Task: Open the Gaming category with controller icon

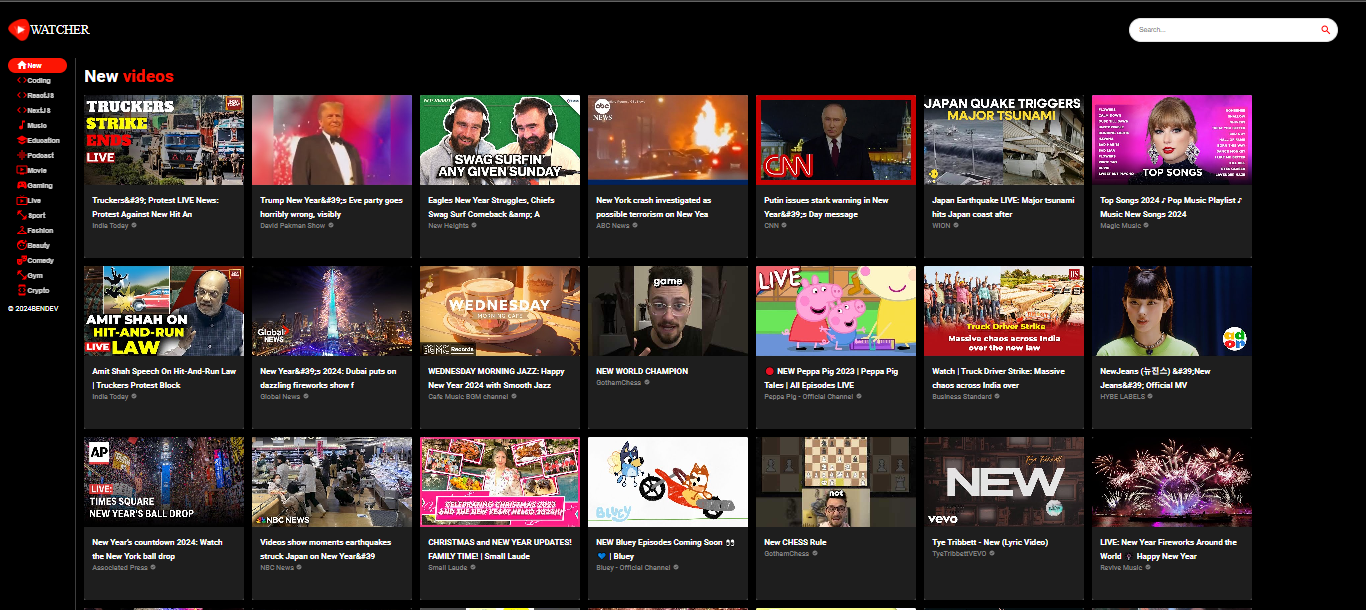Action: click(39, 185)
